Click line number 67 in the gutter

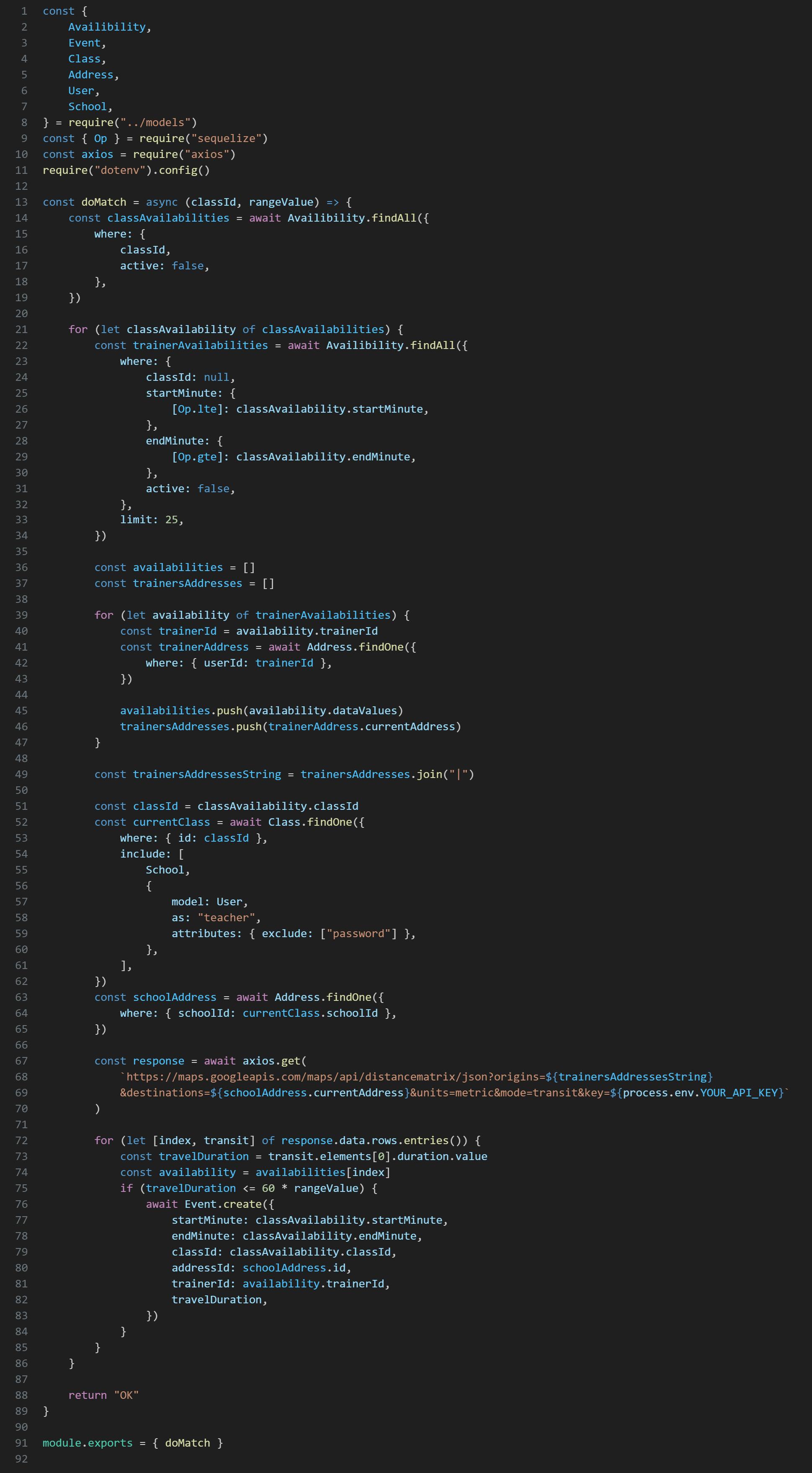(x=21, y=1061)
